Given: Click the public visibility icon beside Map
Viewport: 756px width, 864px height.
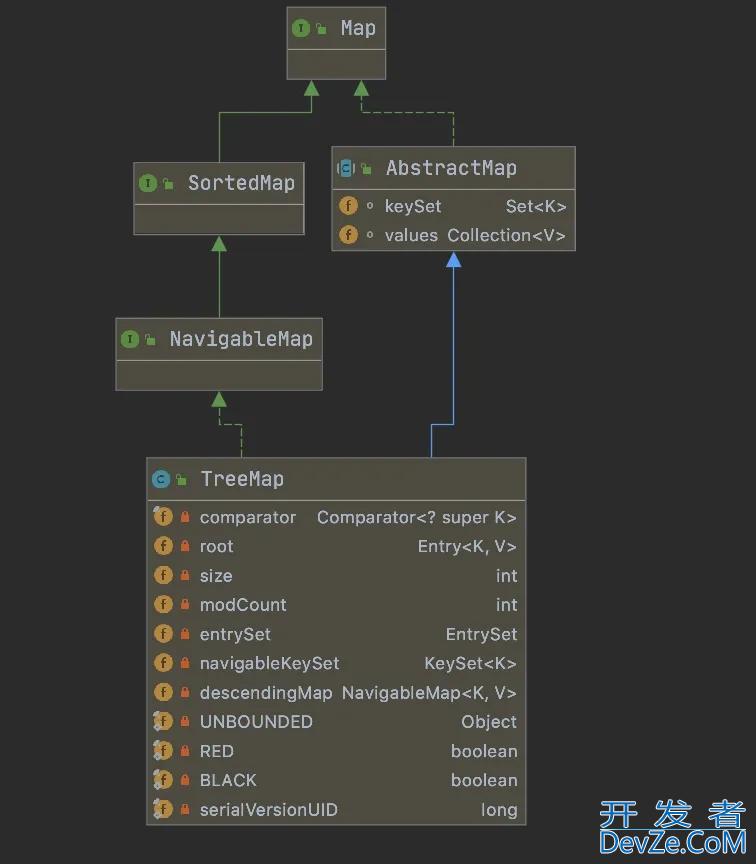Looking at the screenshot, I should coord(321,29).
